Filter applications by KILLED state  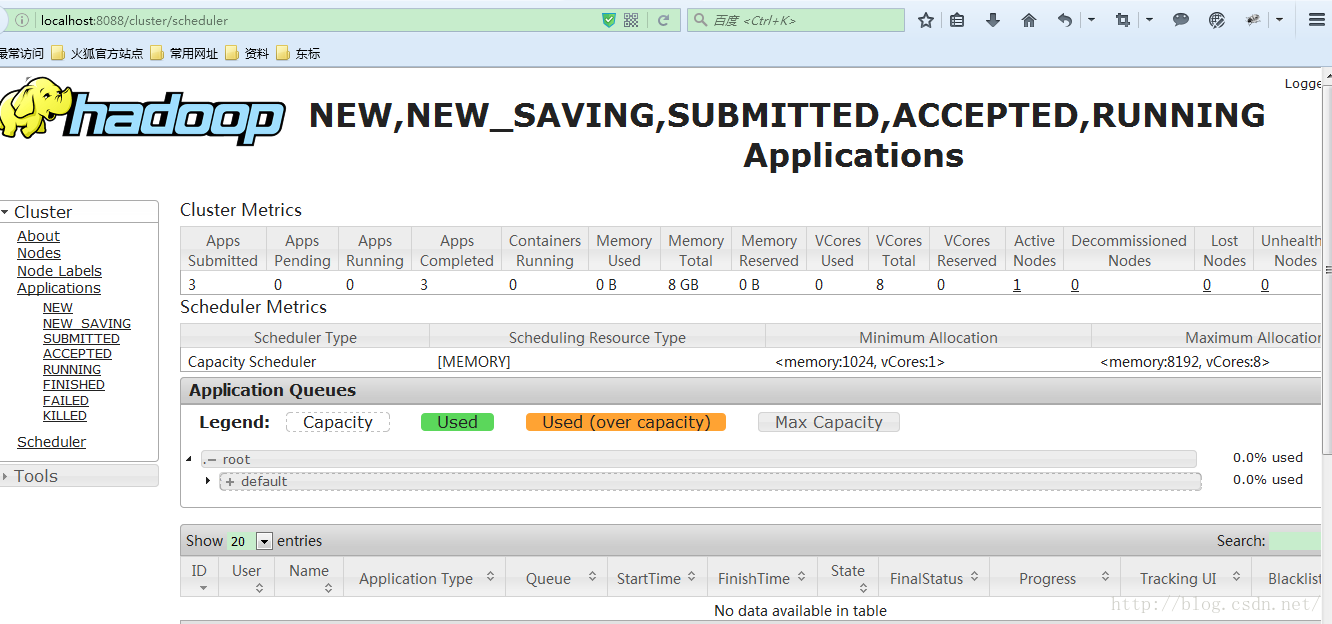click(65, 416)
